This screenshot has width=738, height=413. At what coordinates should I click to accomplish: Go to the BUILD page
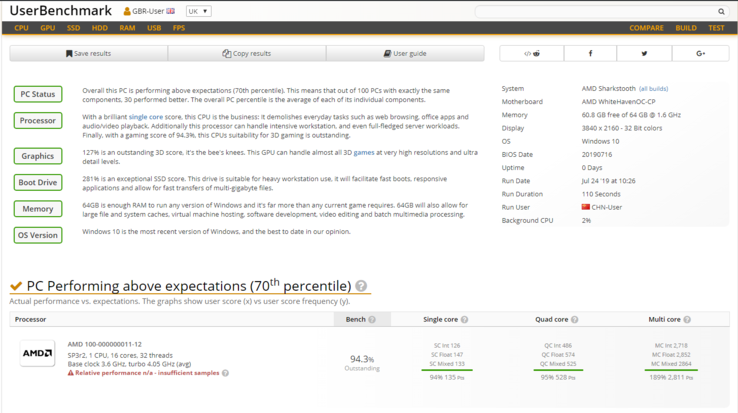tap(686, 28)
